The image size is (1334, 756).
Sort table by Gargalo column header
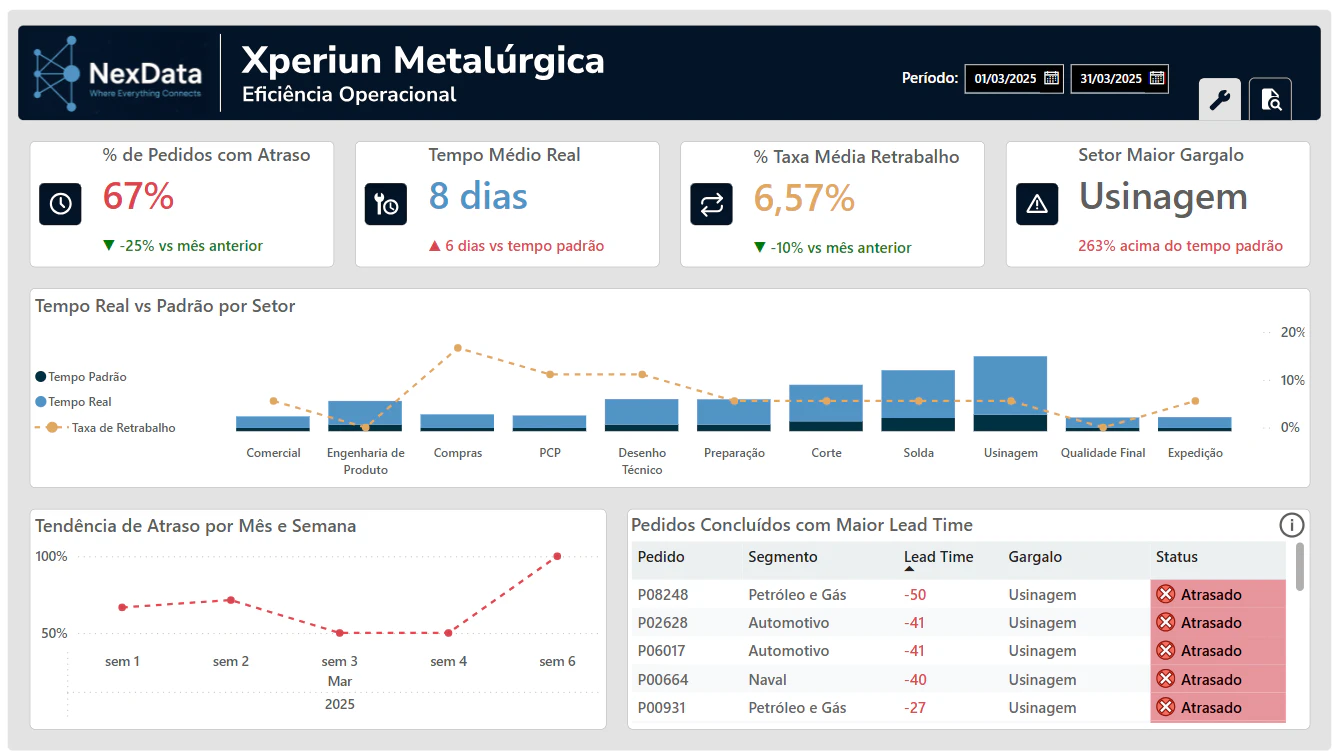click(1035, 557)
